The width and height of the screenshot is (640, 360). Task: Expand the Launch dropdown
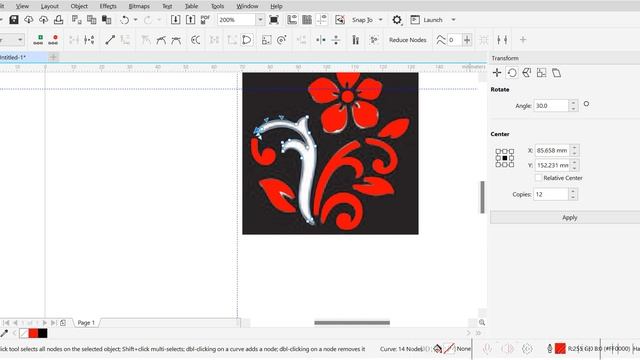click(453, 20)
